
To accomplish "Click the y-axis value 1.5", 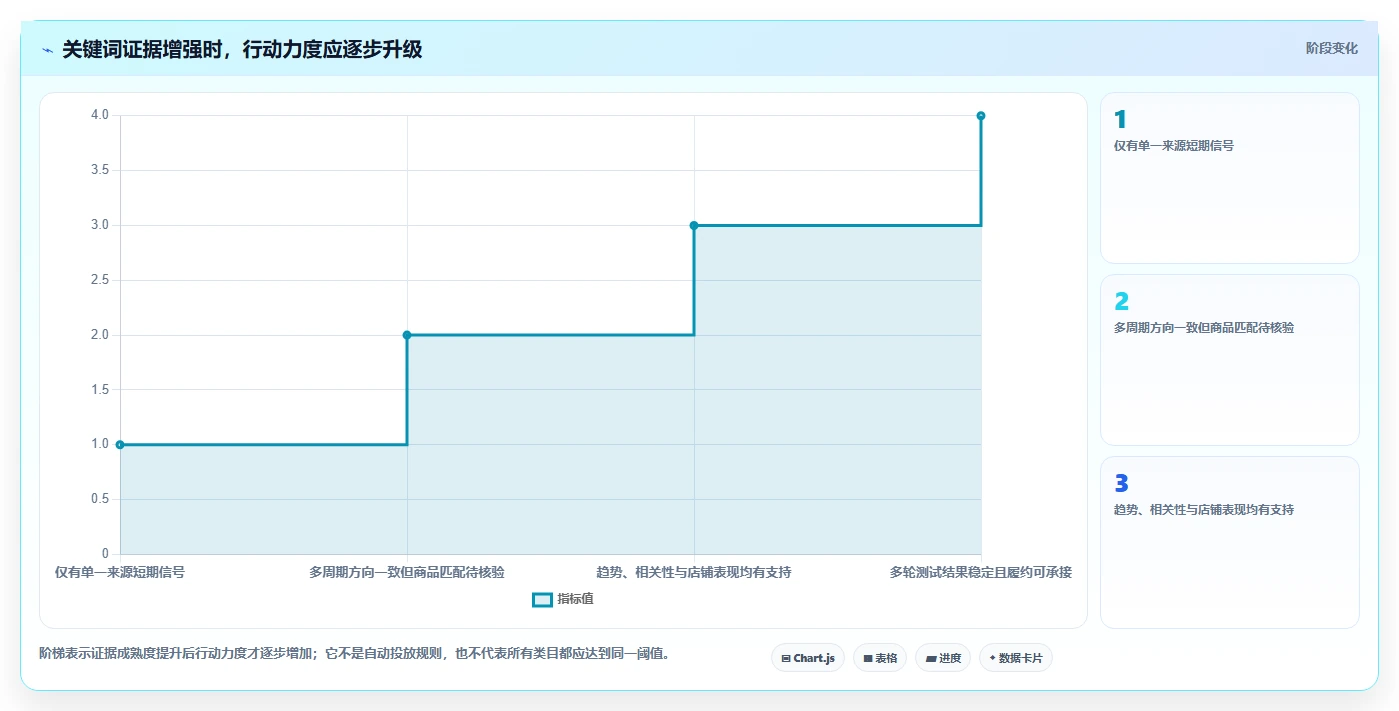I will tap(99, 389).
